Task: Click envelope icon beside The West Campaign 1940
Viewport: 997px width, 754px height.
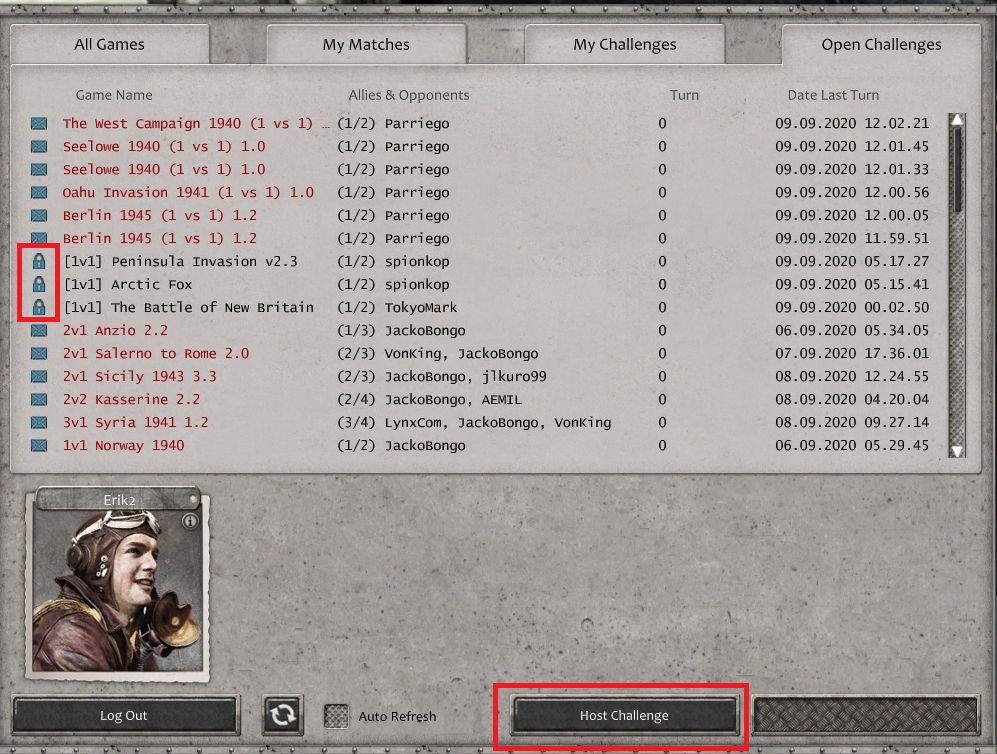Action: point(39,124)
